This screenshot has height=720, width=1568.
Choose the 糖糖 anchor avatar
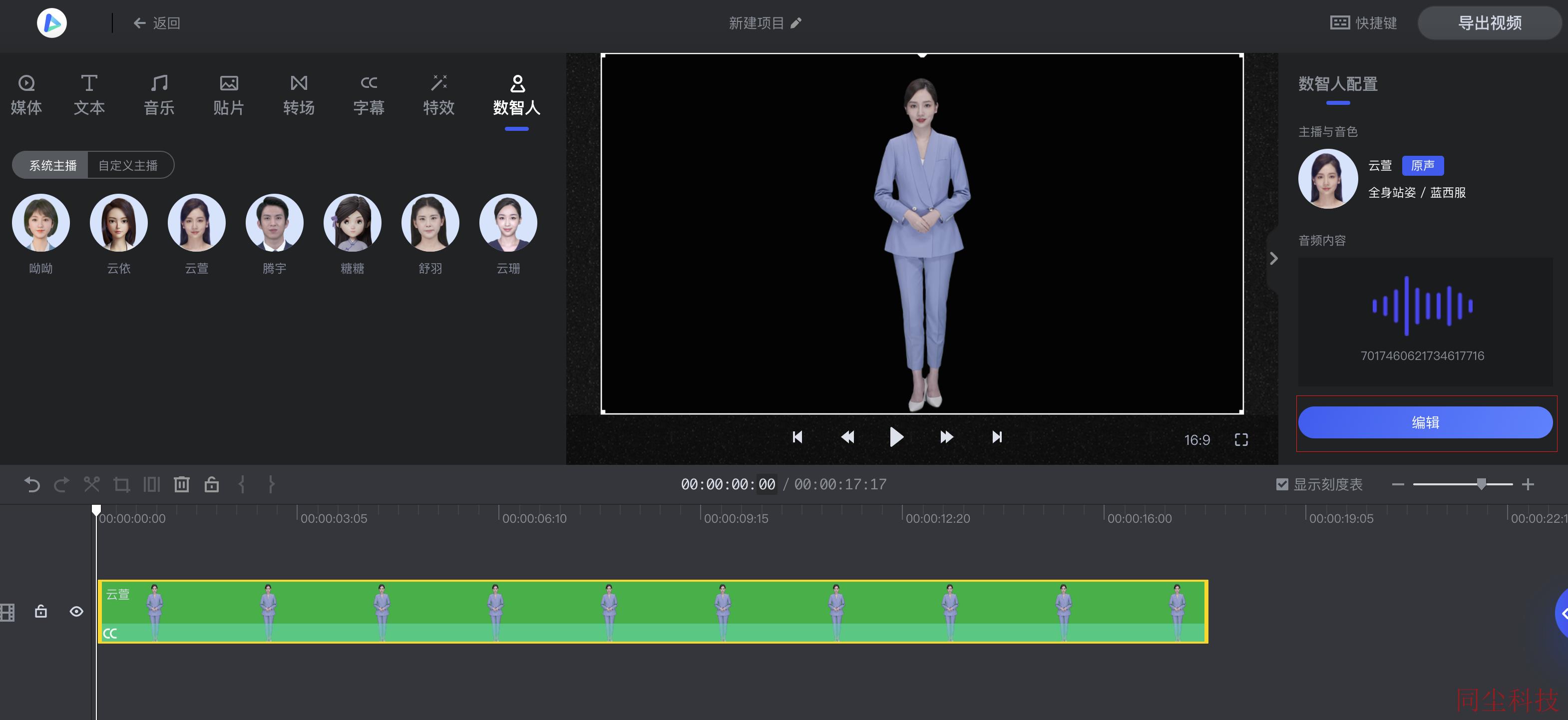click(x=353, y=223)
